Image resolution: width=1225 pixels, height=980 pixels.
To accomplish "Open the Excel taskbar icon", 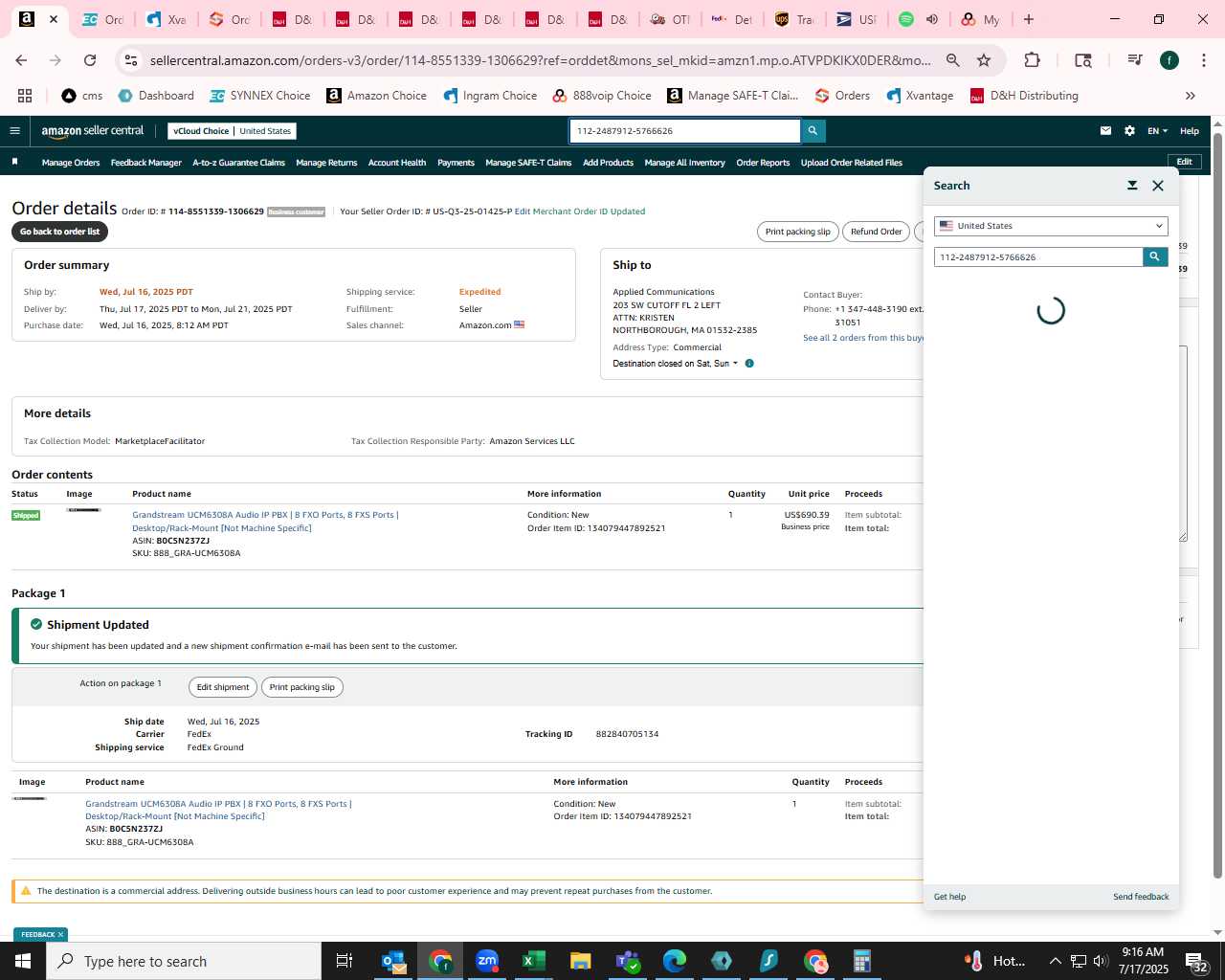I will click(533, 961).
